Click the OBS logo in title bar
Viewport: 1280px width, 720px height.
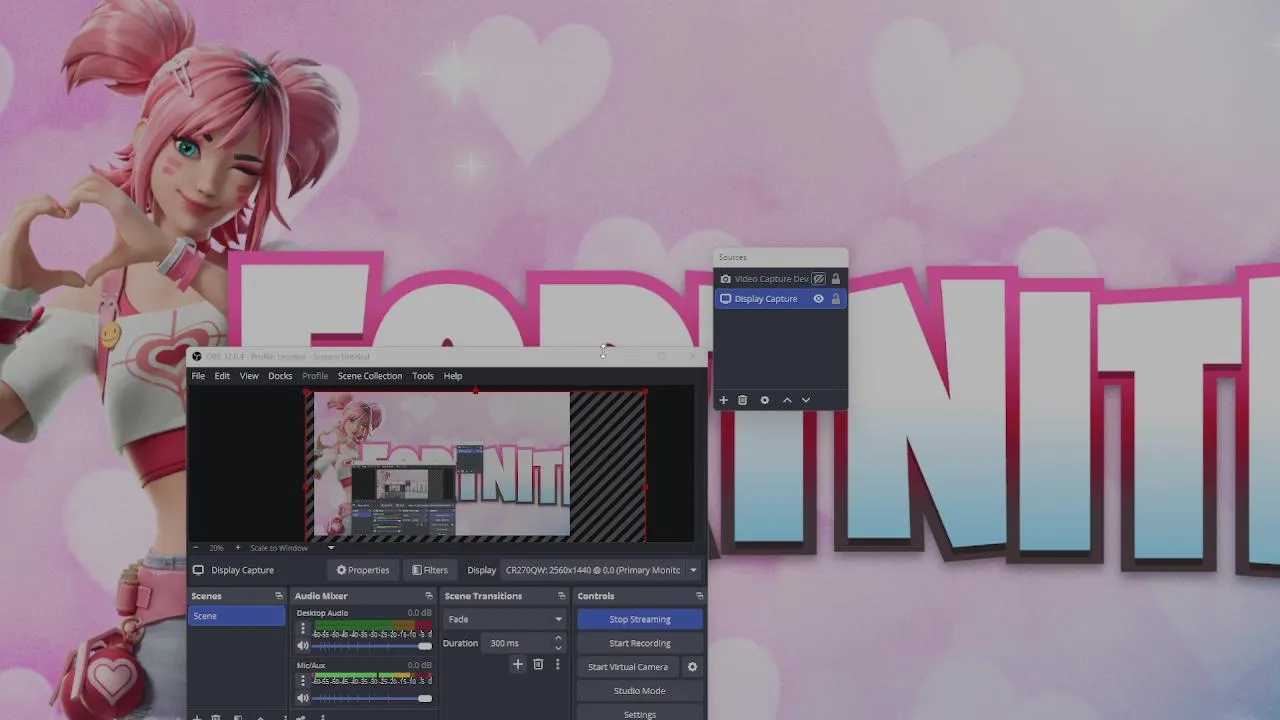click(x=197, y=357)
